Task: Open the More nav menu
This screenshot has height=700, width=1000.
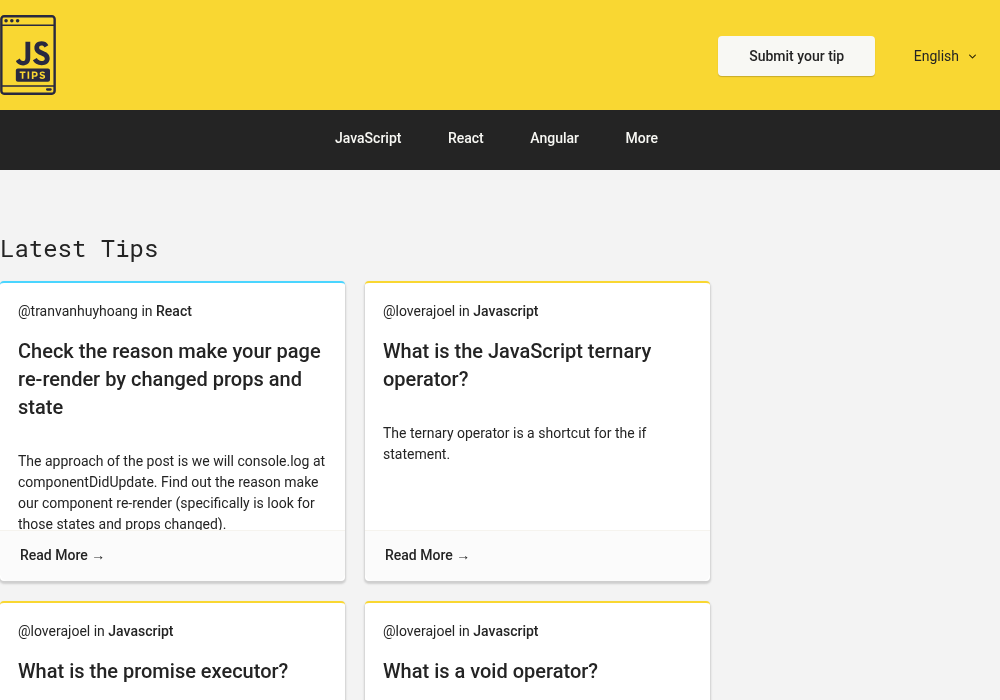Action: (641, 138)
